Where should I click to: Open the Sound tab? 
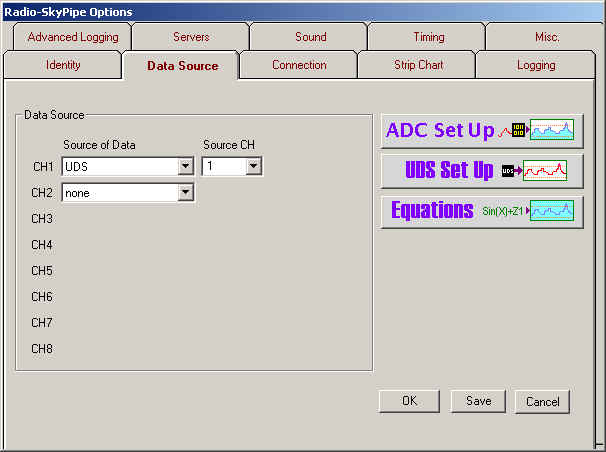310,37
